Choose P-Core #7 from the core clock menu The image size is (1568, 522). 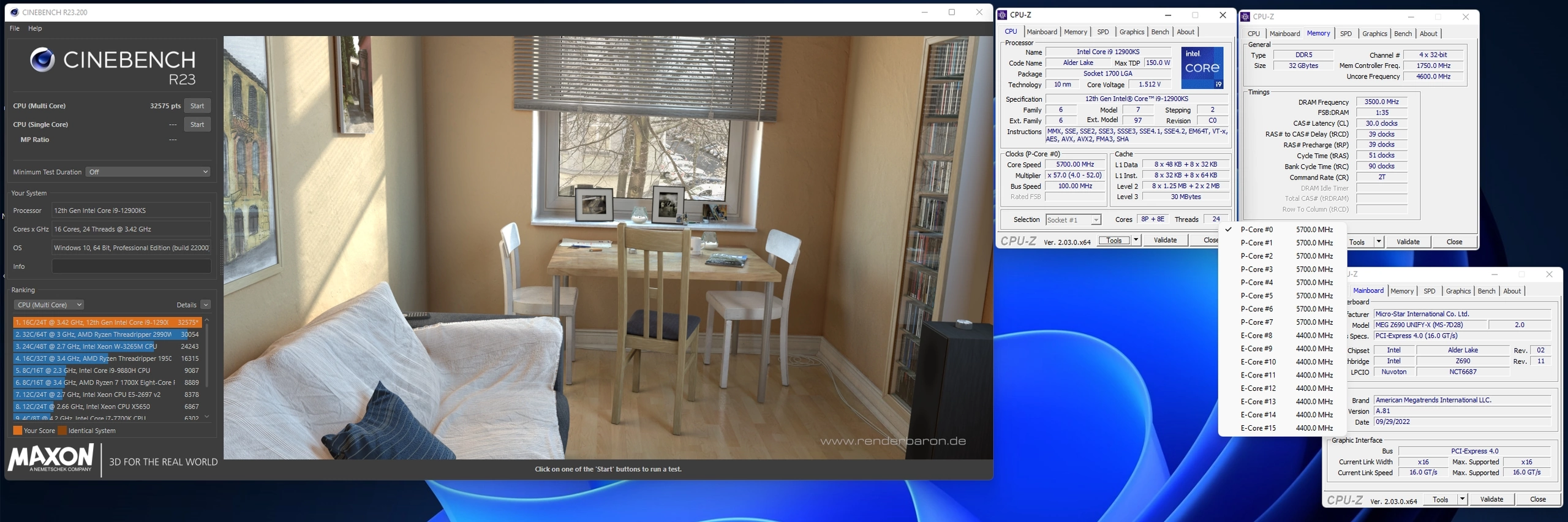[1282, 322]
